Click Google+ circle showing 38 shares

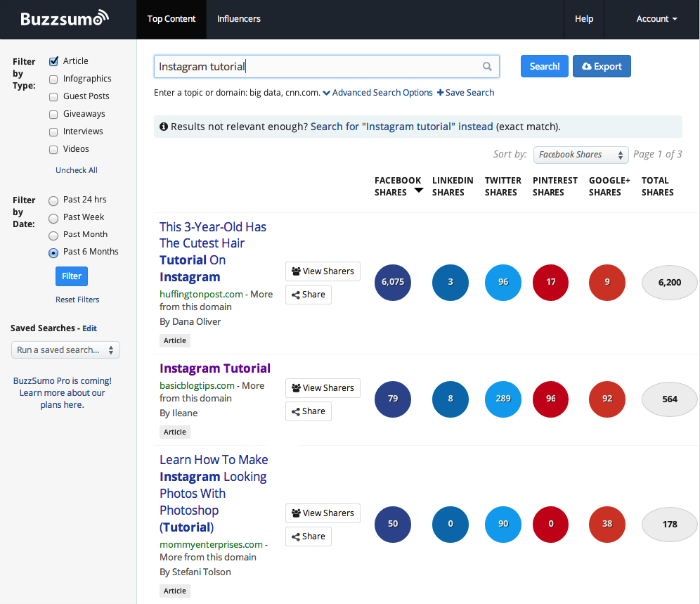(x=607, y=524)
